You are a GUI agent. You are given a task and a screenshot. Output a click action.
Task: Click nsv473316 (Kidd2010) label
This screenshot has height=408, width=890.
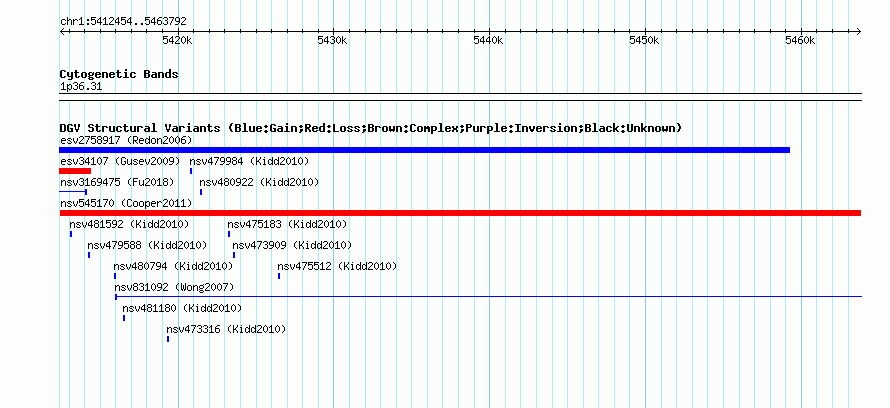[226, 329]
